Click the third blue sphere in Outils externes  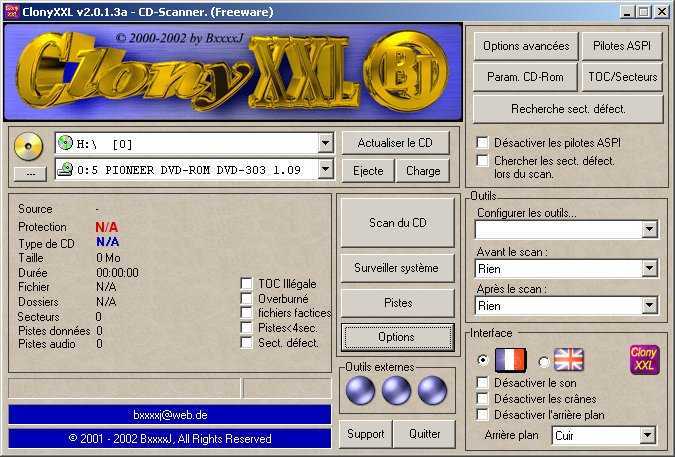(432, 390)
